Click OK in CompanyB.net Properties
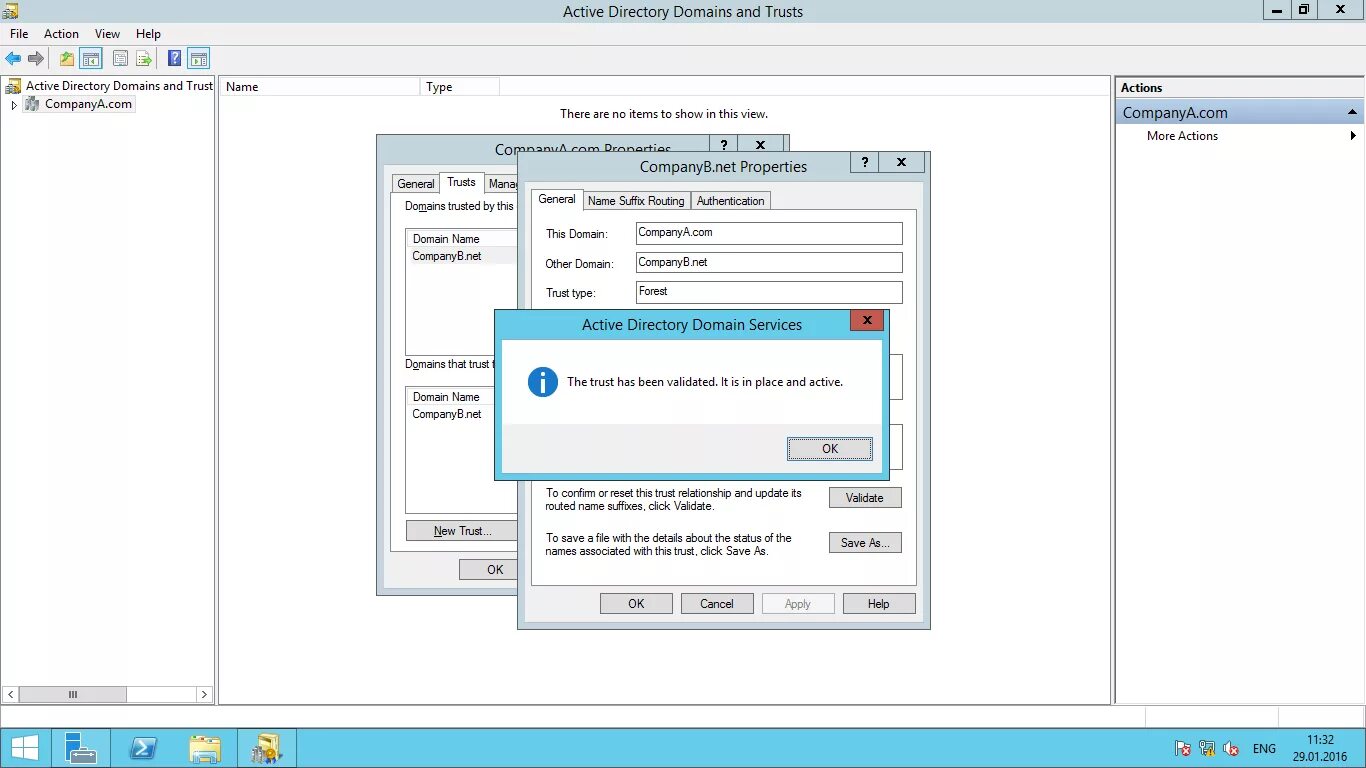1366x768 pixels. [x=636, y=604]
